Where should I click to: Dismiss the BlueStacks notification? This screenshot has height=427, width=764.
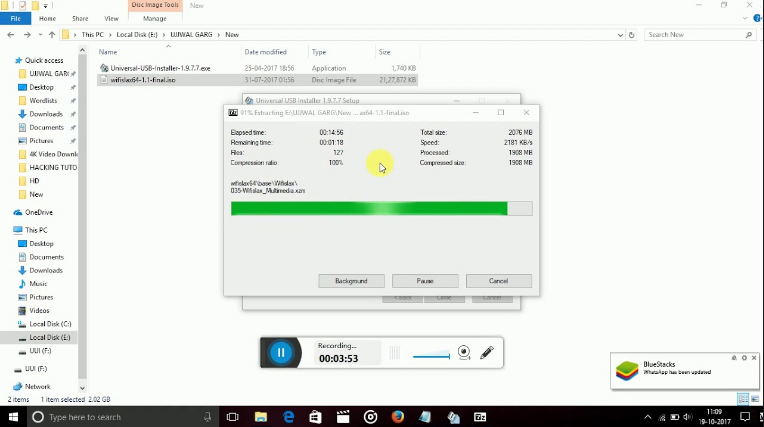point(754,358)
